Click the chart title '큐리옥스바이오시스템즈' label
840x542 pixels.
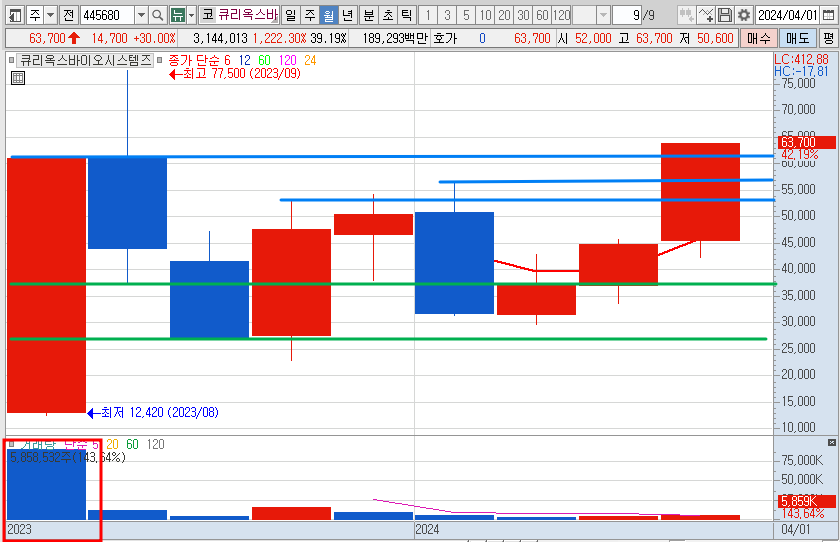tap(86, 60)
